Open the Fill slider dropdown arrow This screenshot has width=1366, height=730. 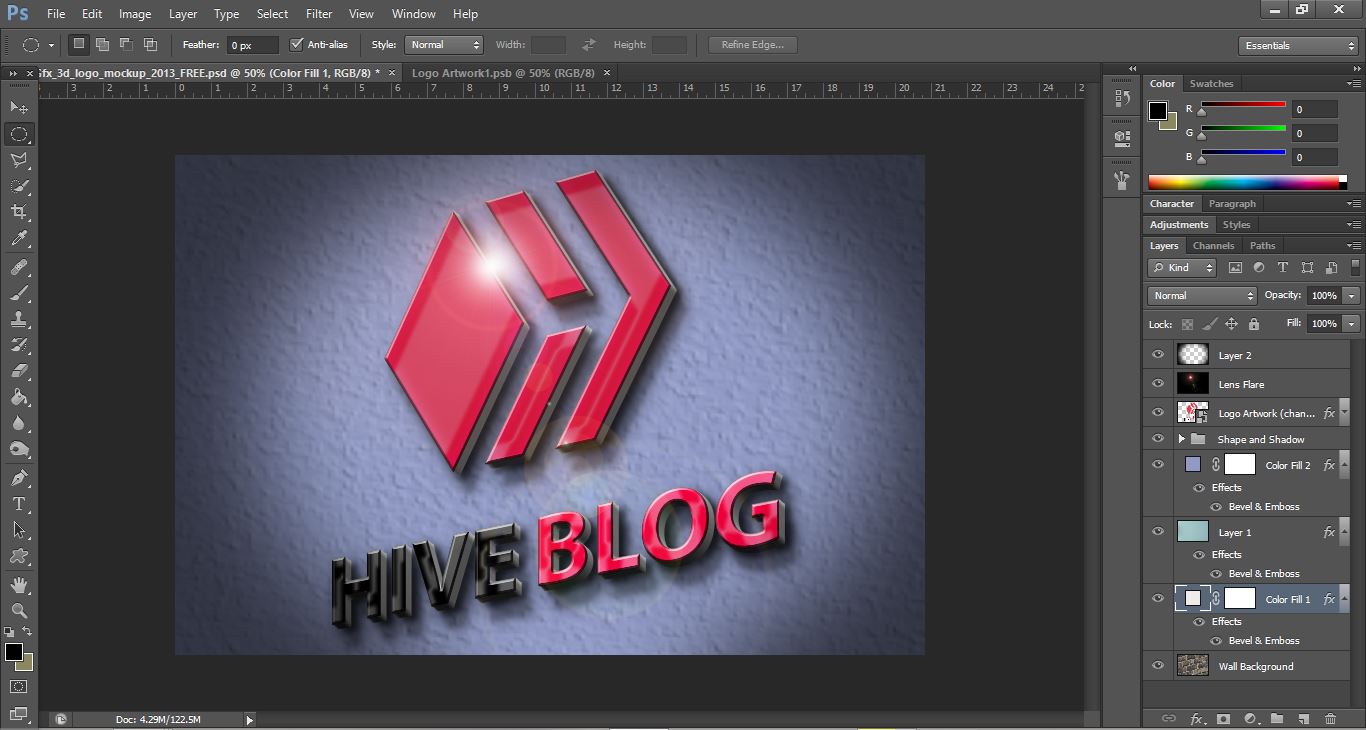pos(1351,324)
